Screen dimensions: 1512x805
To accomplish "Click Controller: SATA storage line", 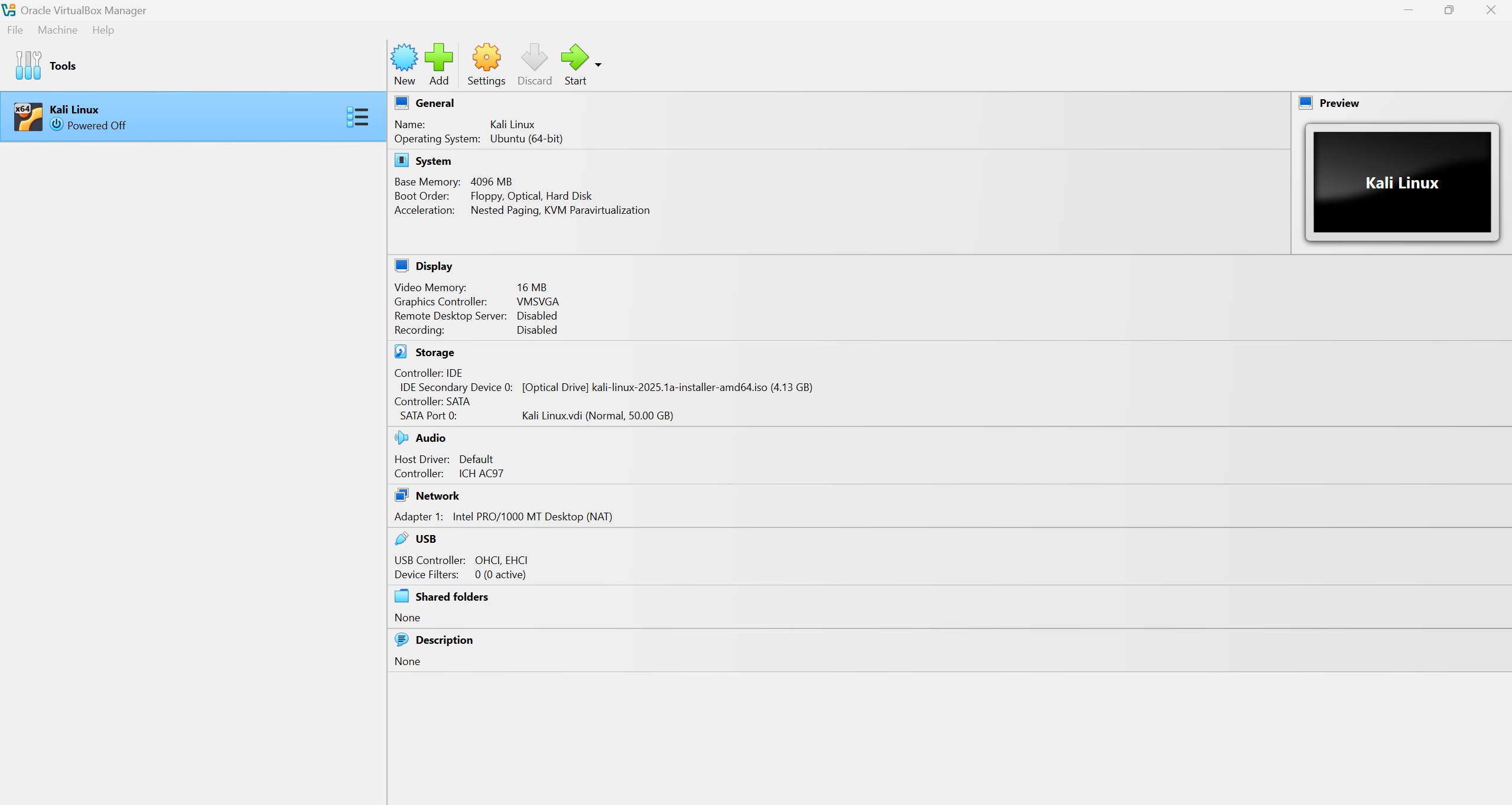I will coord(432,401).
